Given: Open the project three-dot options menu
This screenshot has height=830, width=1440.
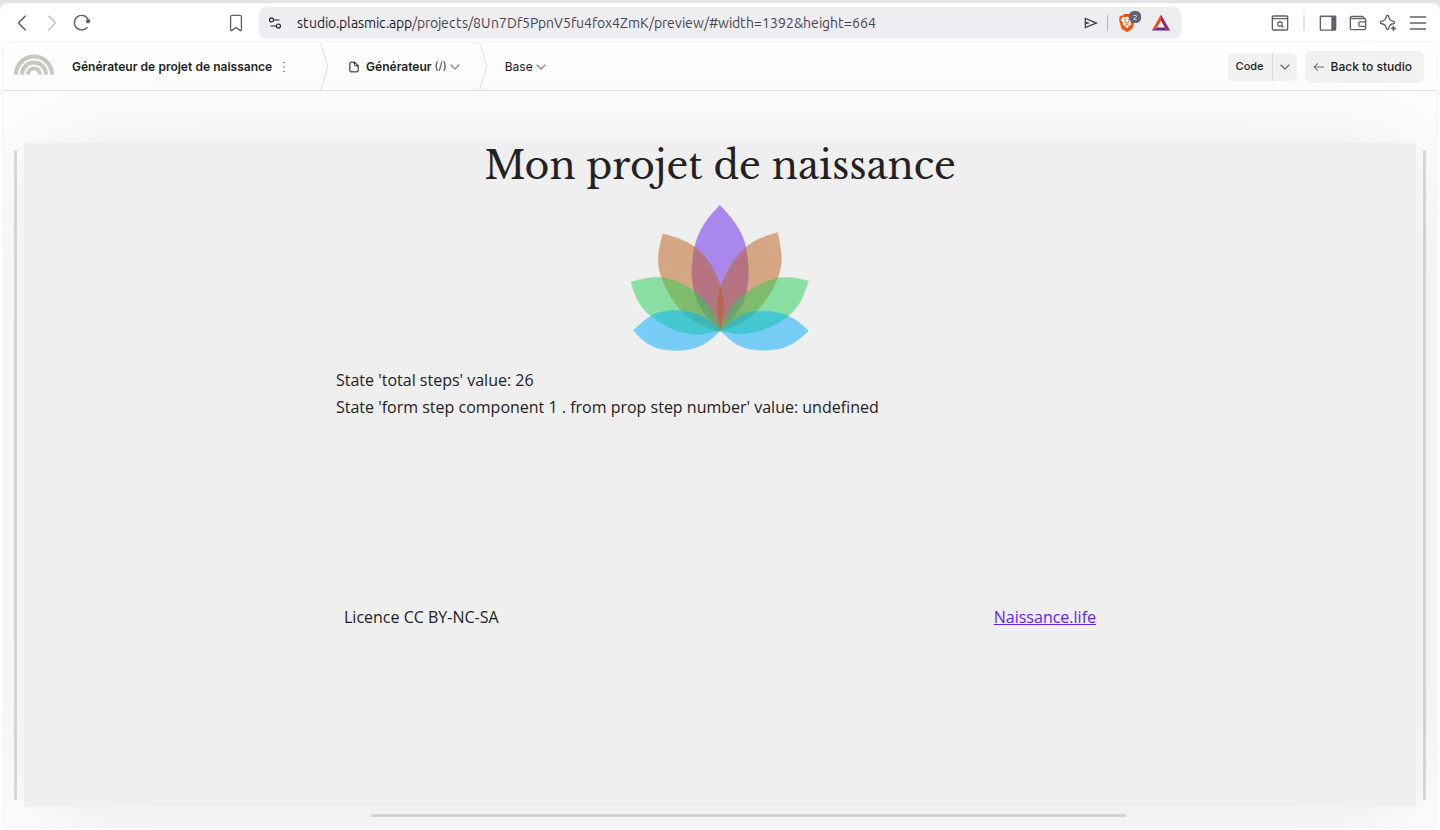Looking at the screenshot, I should click(284, 67).
